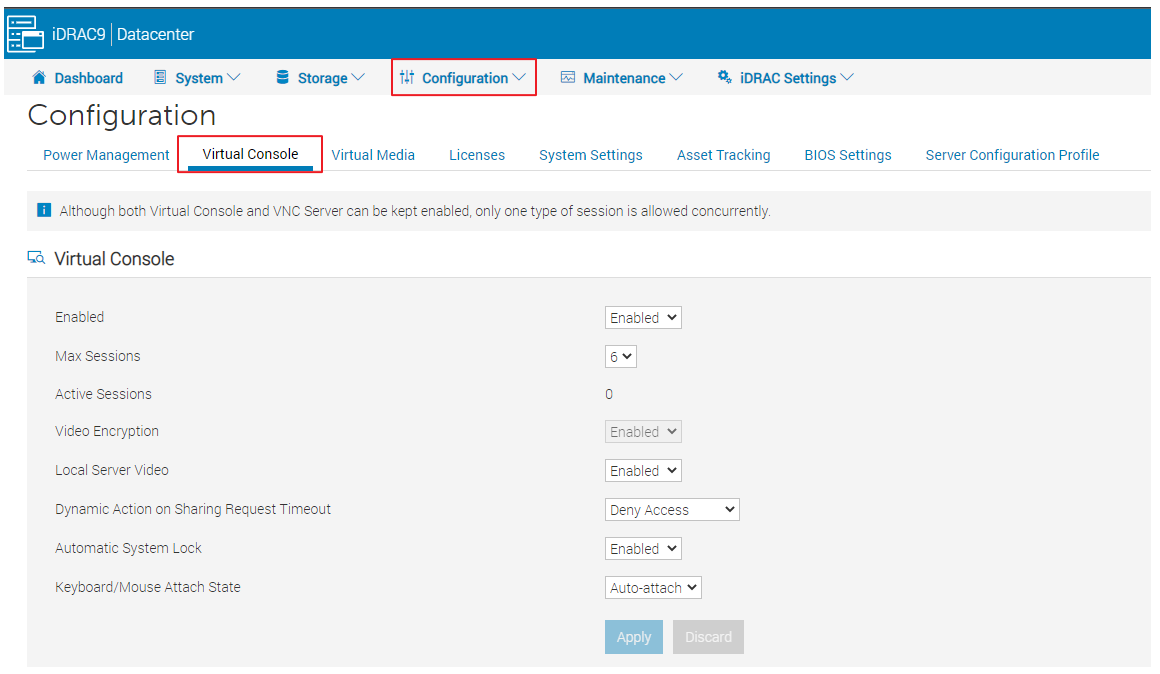Click the System menu icon
1160x674 pixels.
(x=160, y=77)
